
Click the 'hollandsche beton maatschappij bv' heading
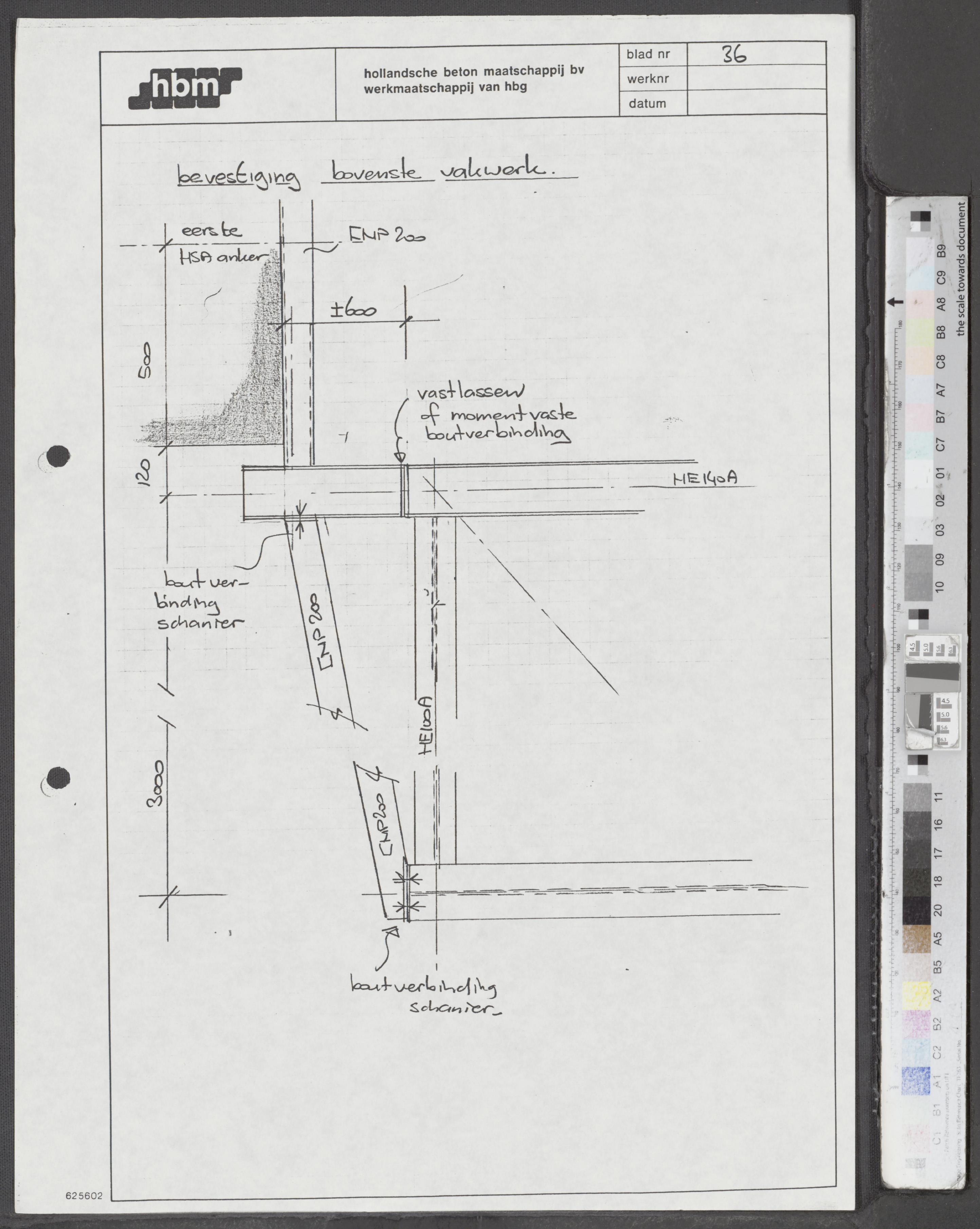(474, 72)
